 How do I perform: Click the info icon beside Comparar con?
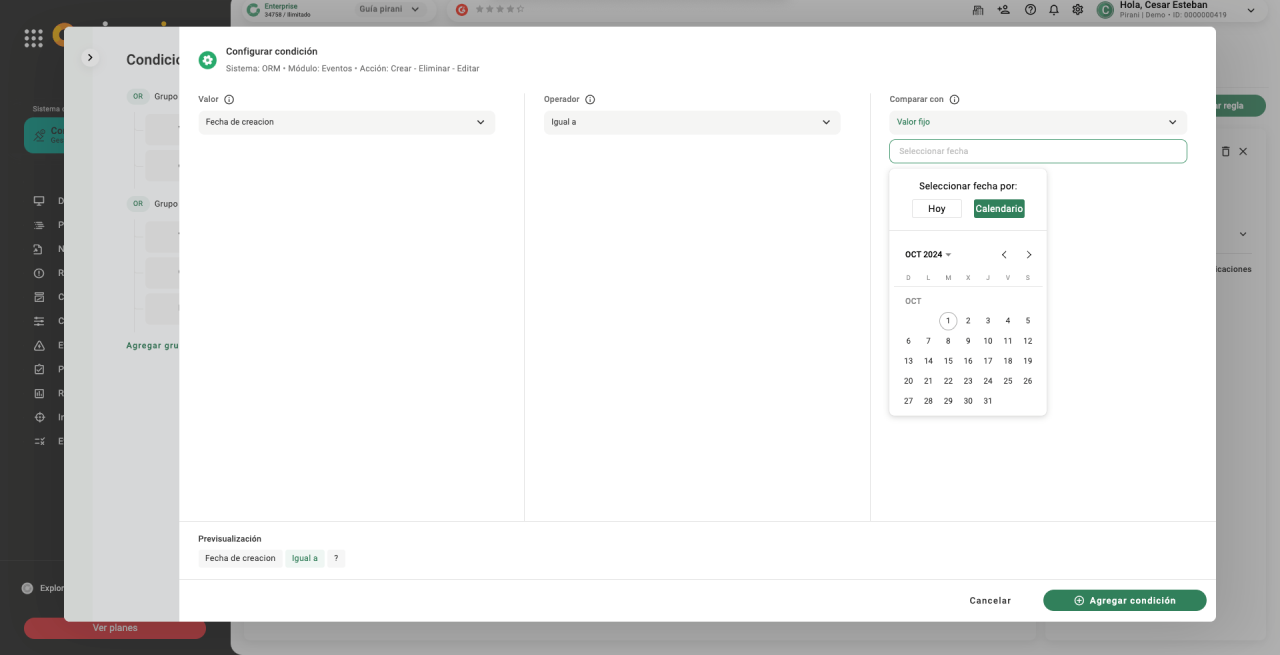[x=954, y=100]
